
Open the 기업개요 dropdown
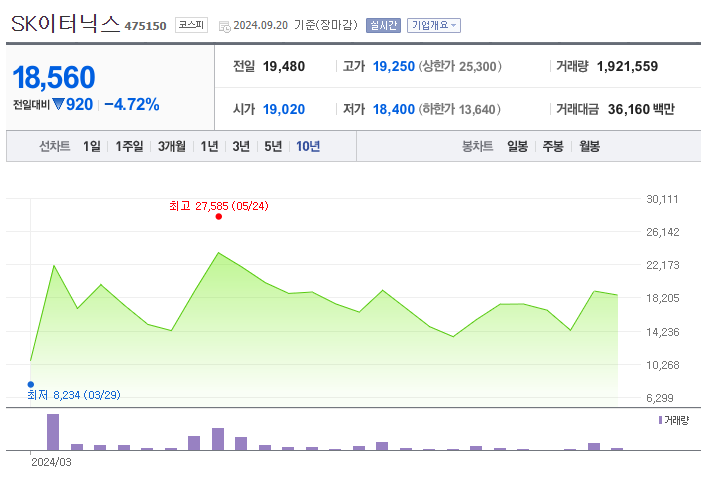pyautogui.click(x=434, y=25)
